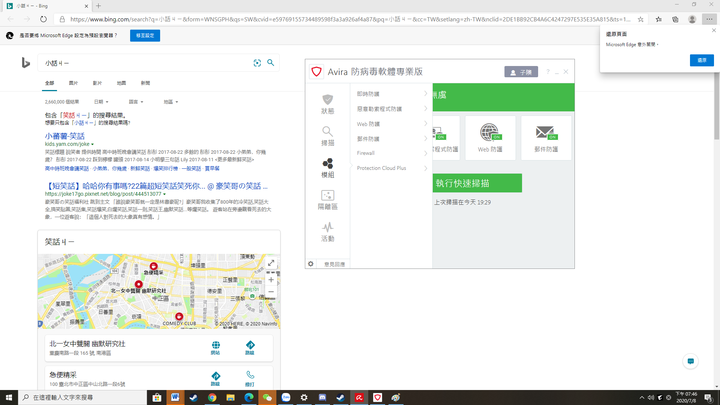Open the 路線 directions icon for 北一女中雙關幽默研究社
Image resolution: width=720 pixels, height=405 pixels.
250,348
